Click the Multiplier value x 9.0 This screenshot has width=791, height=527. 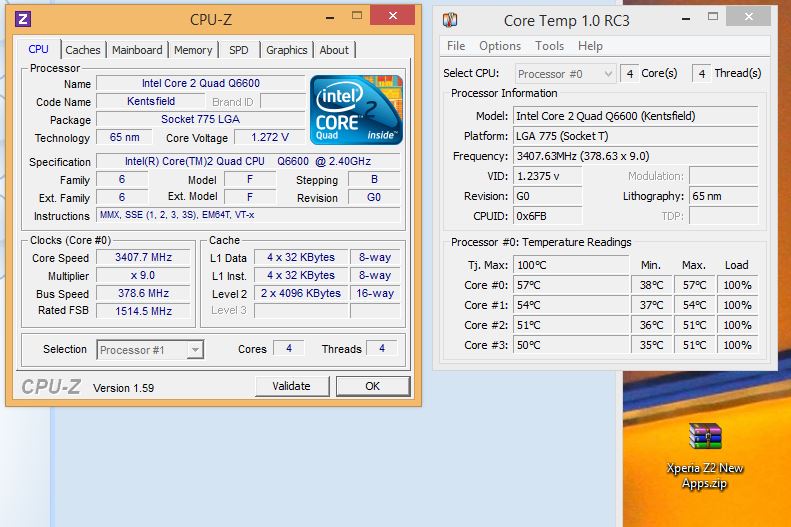pyautogui.click(x=143, y=276)
